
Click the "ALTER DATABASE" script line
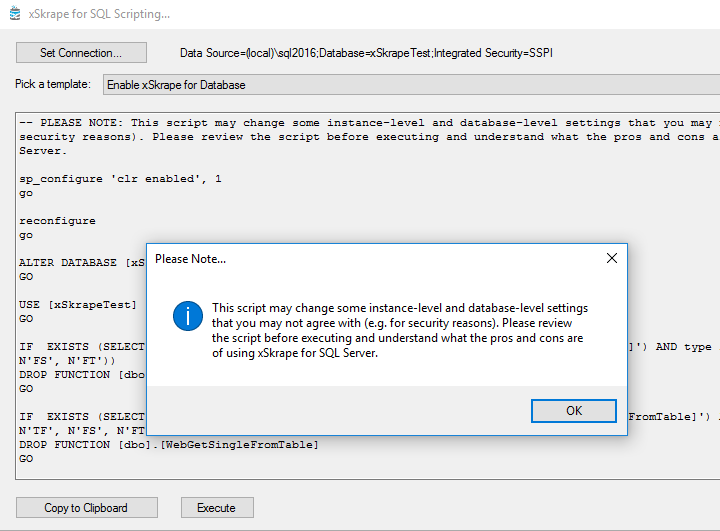pos(82,263)
